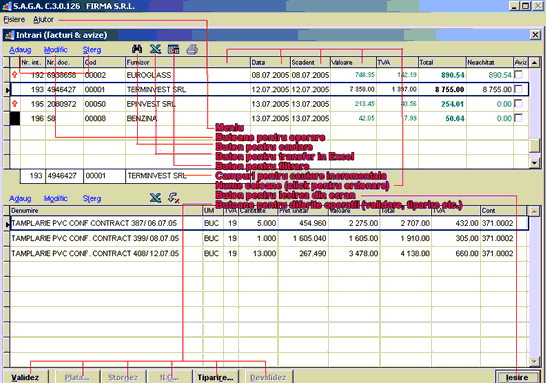This screenshot has height=383, width=546.
Task: Tick the Aviz checkbox for EUROGLASS
Action: click(x=519, y=75)
